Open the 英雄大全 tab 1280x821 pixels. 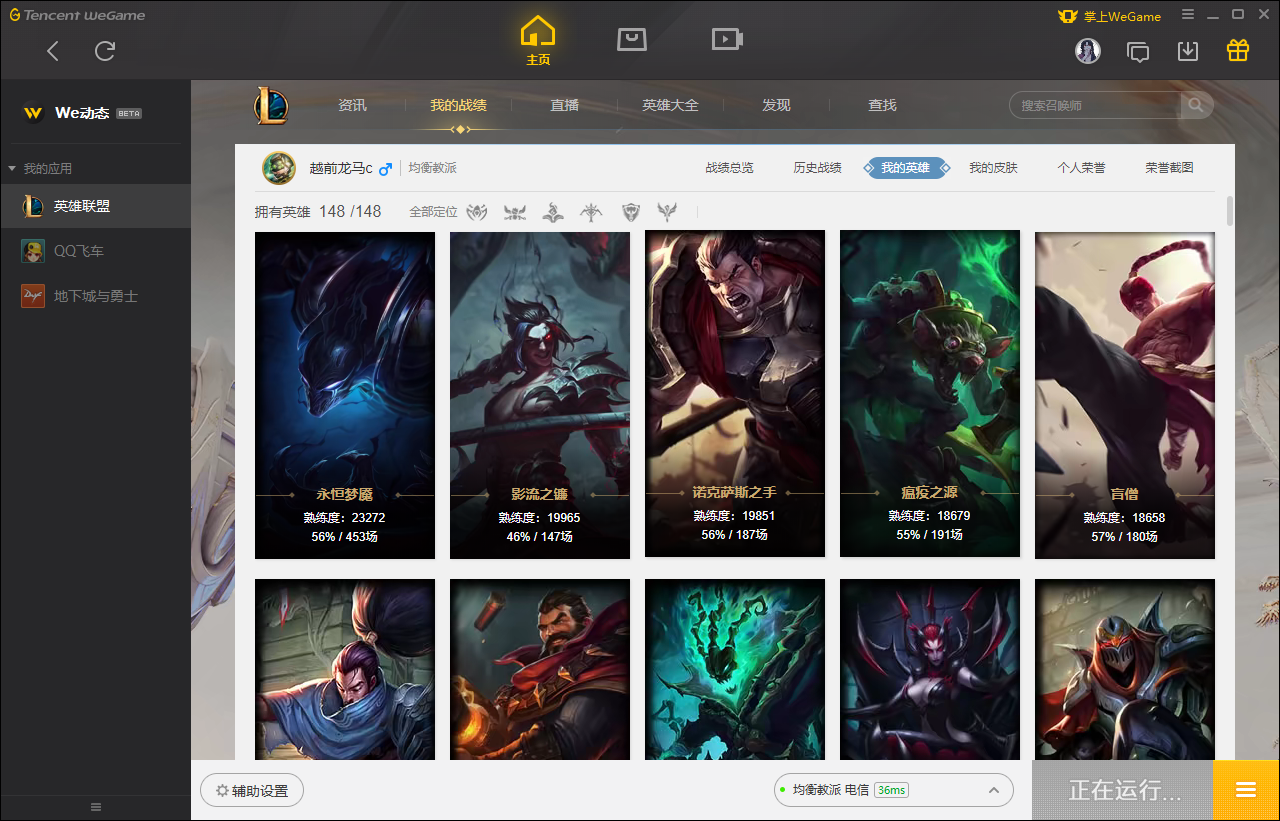[x=670, y=105]
